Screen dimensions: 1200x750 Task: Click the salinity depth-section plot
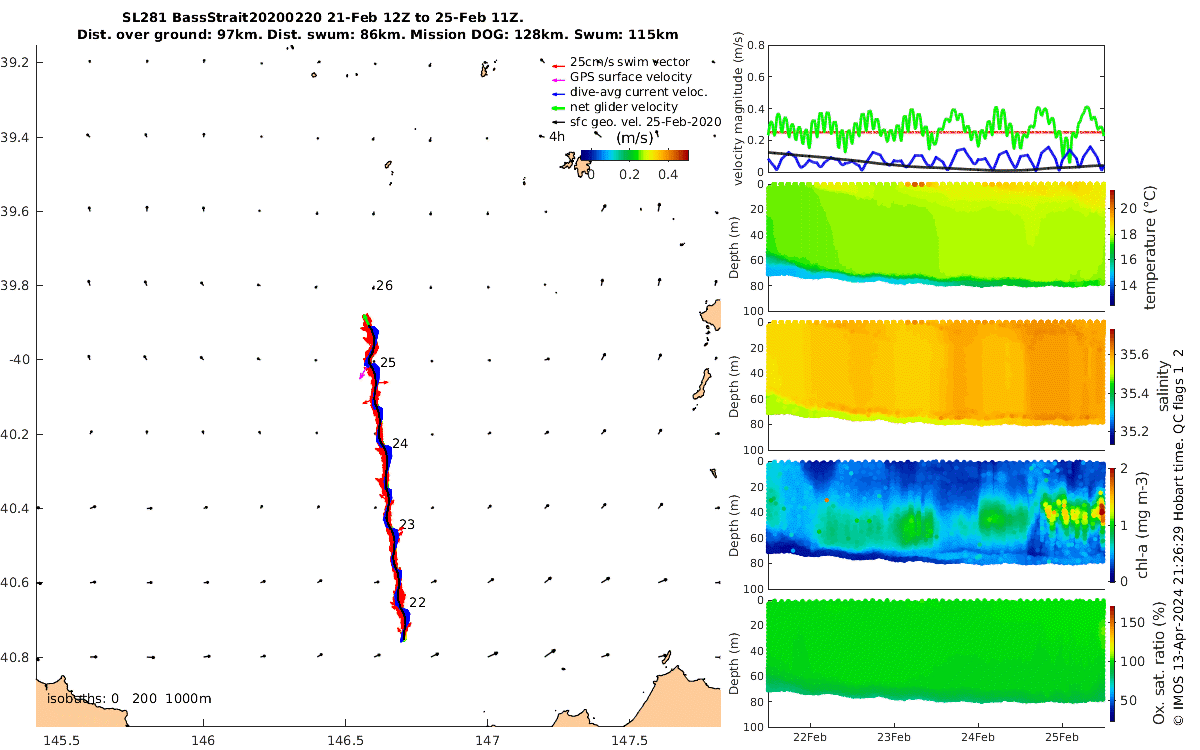(935, 386)
